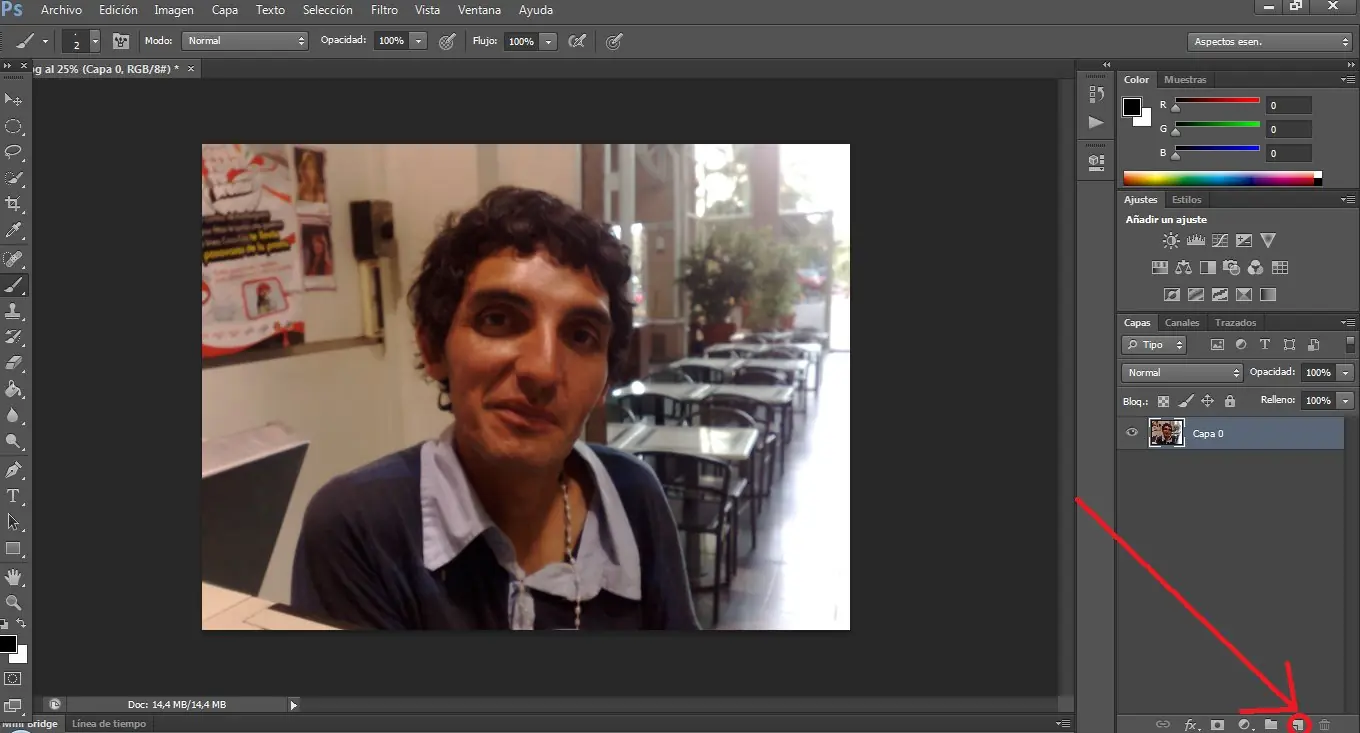
Task: Add a Brightness/Contrast adjustment
Action: 1171,240
